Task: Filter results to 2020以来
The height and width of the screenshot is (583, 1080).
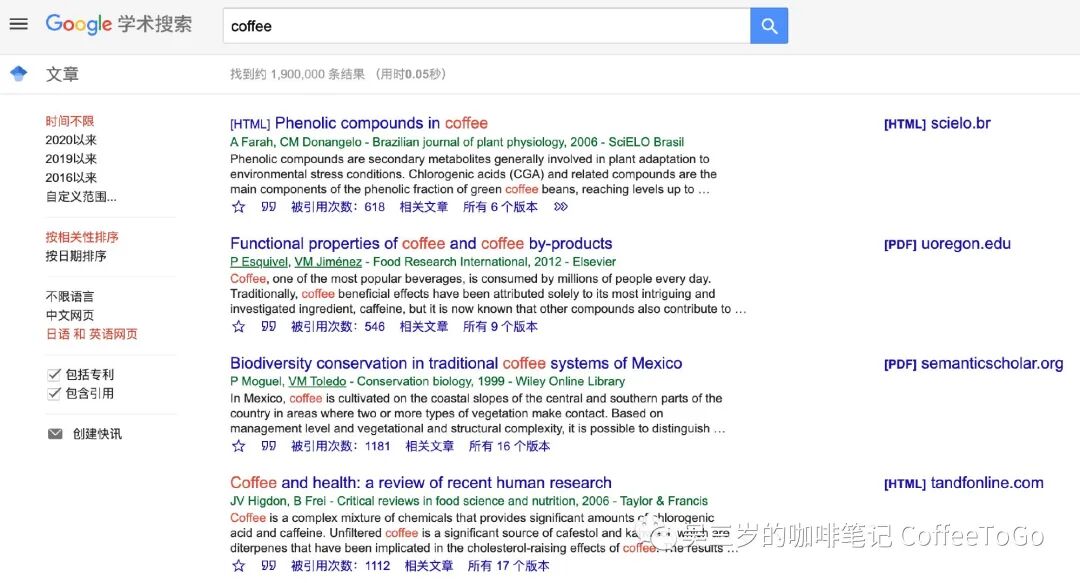Action: (70, 139)
